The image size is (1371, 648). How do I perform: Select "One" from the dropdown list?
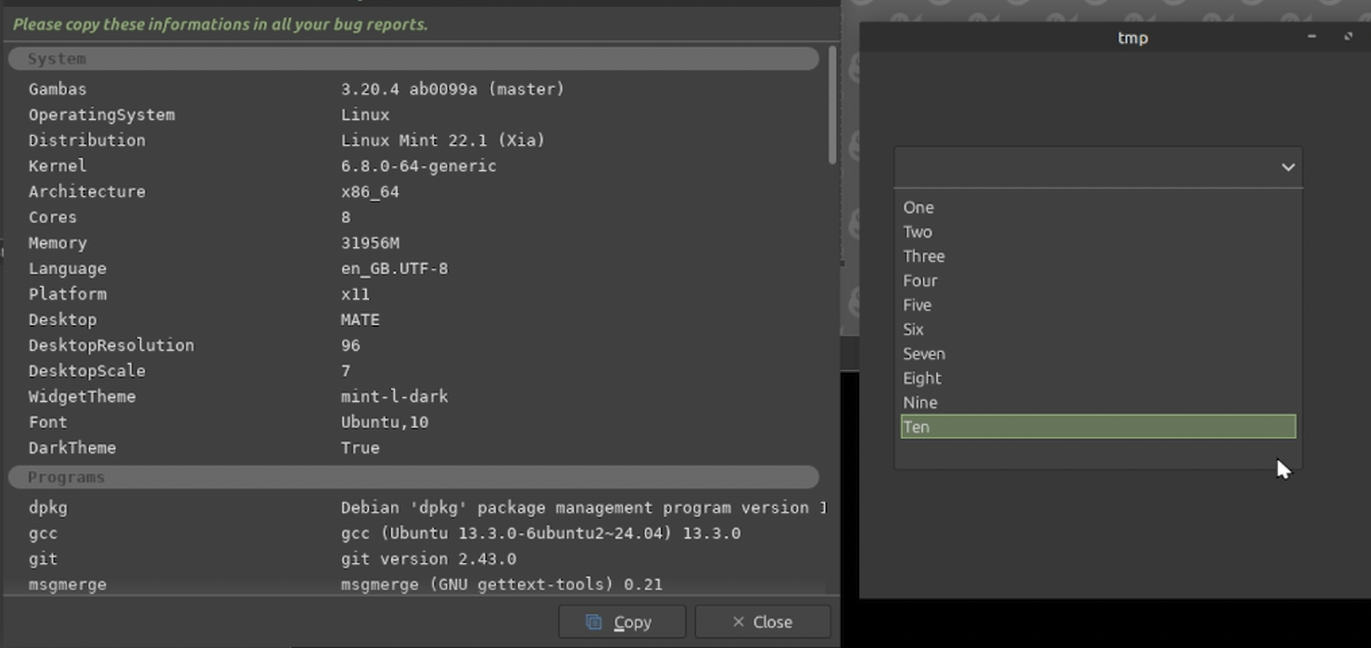click(918, 208)
